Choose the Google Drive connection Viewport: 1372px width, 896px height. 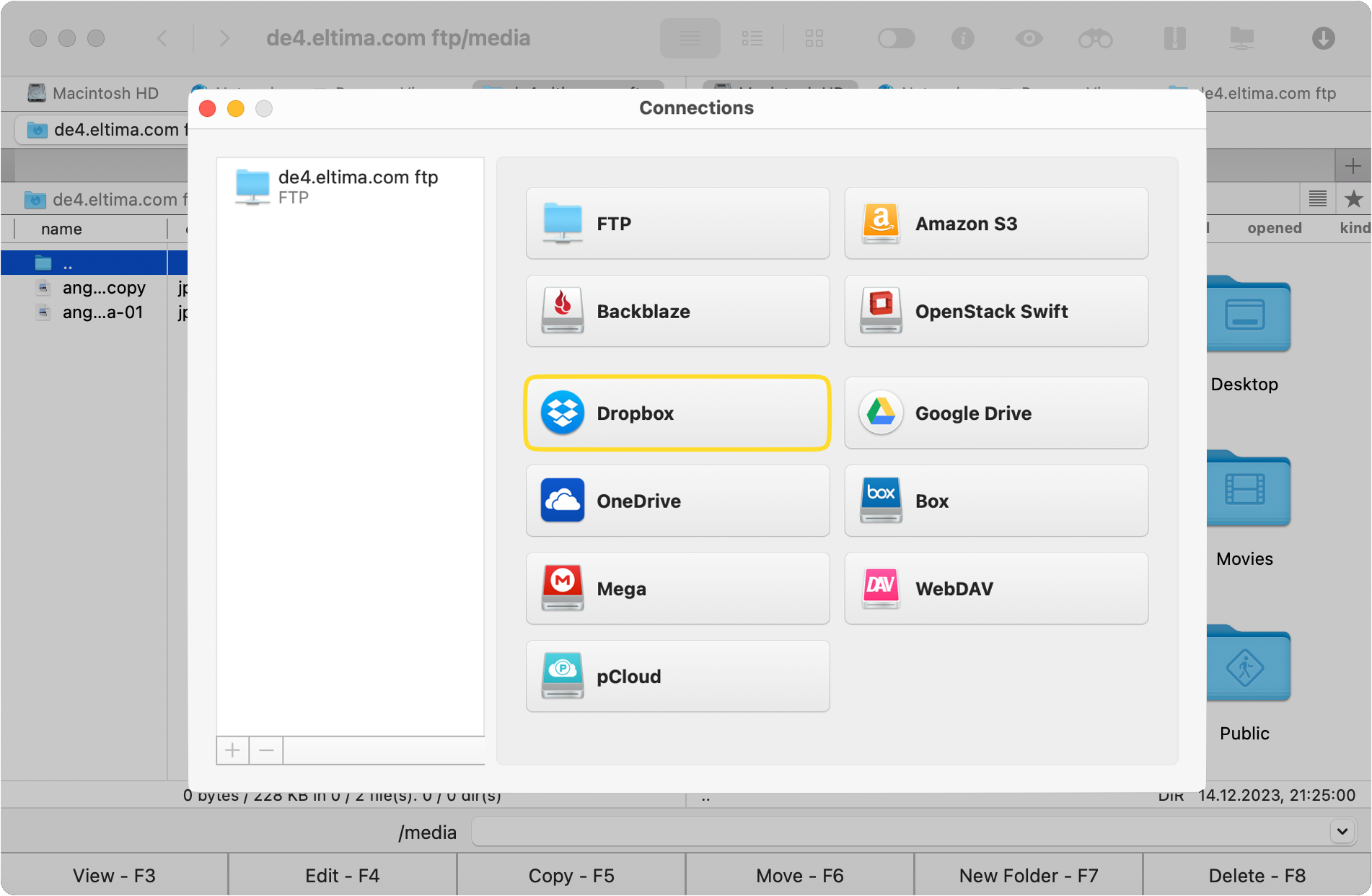point(995,413)
